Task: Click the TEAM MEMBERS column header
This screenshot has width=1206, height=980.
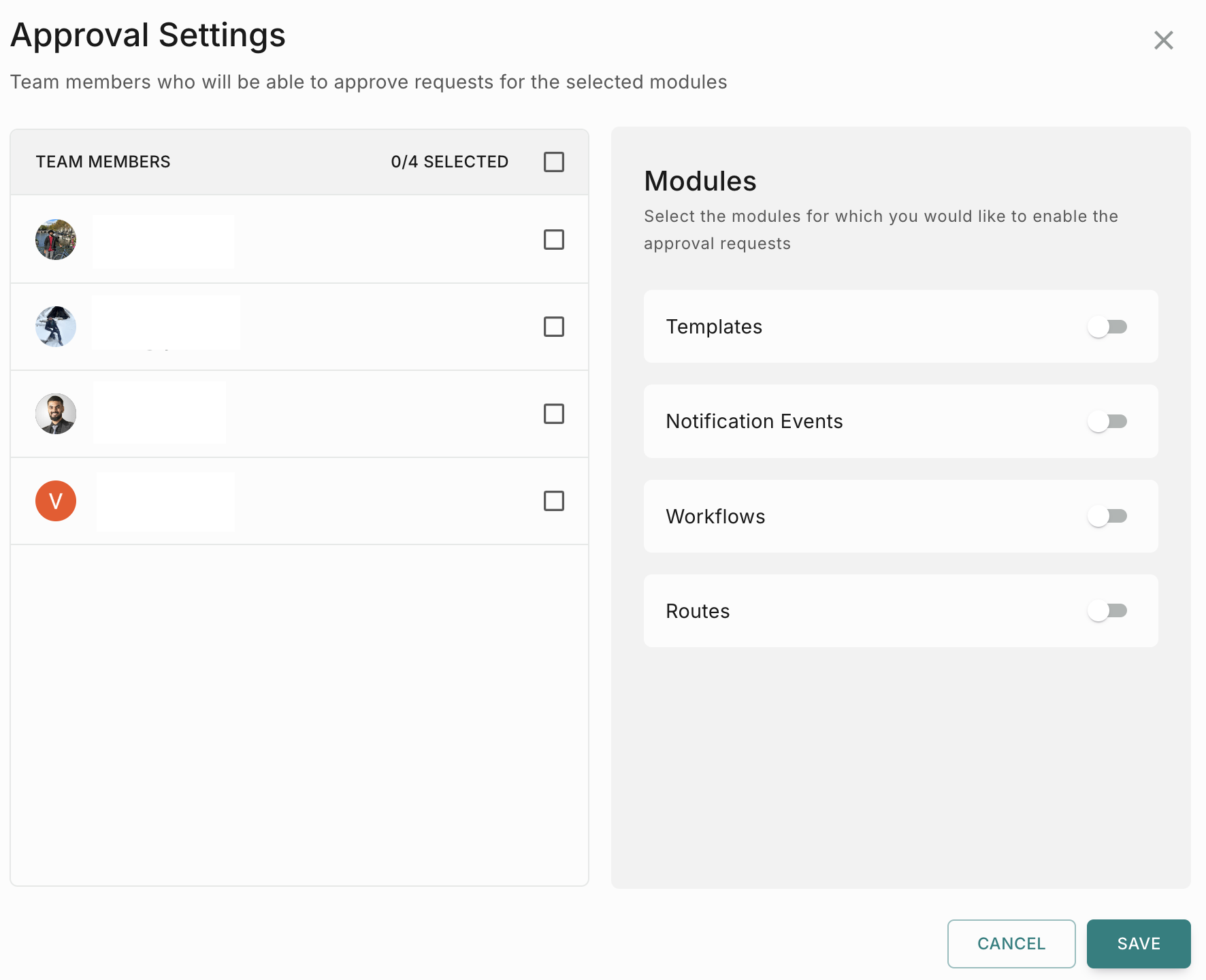Action: coord(103,162)
